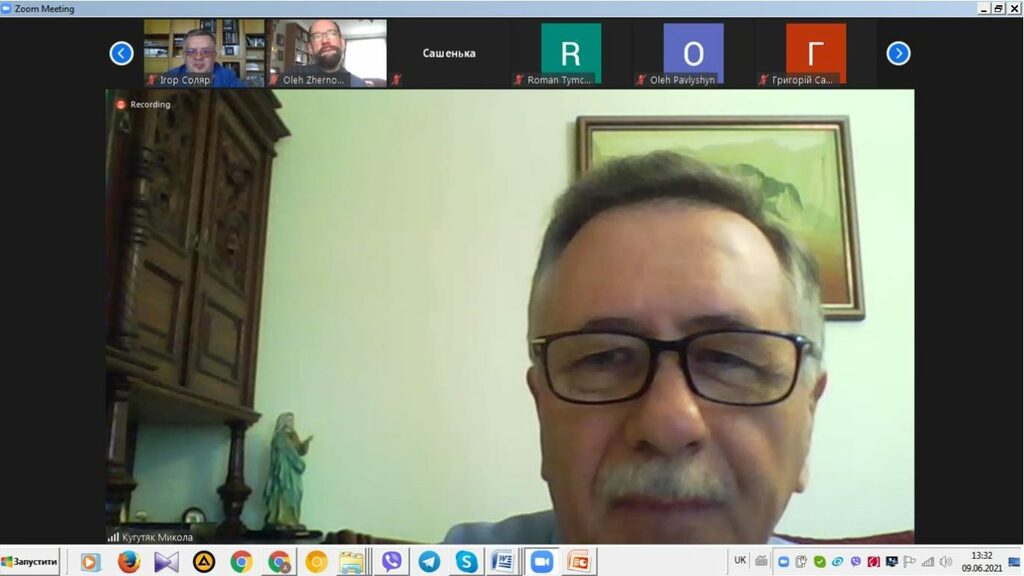Select Oleh Zherno's video thumbnail
The image size is (1024, 576).
coord(327,52)
